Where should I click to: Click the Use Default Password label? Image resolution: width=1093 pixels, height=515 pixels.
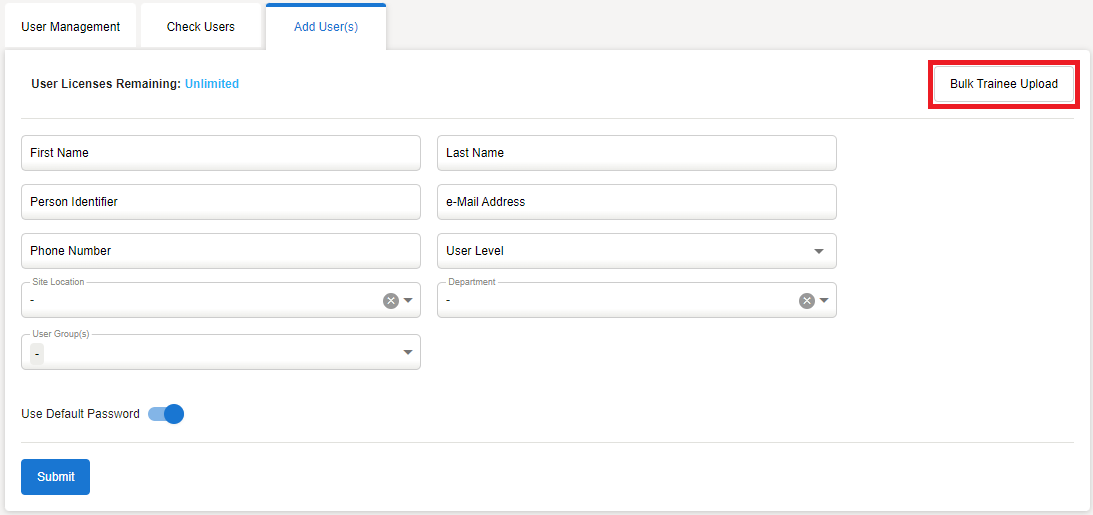(80, 414)
